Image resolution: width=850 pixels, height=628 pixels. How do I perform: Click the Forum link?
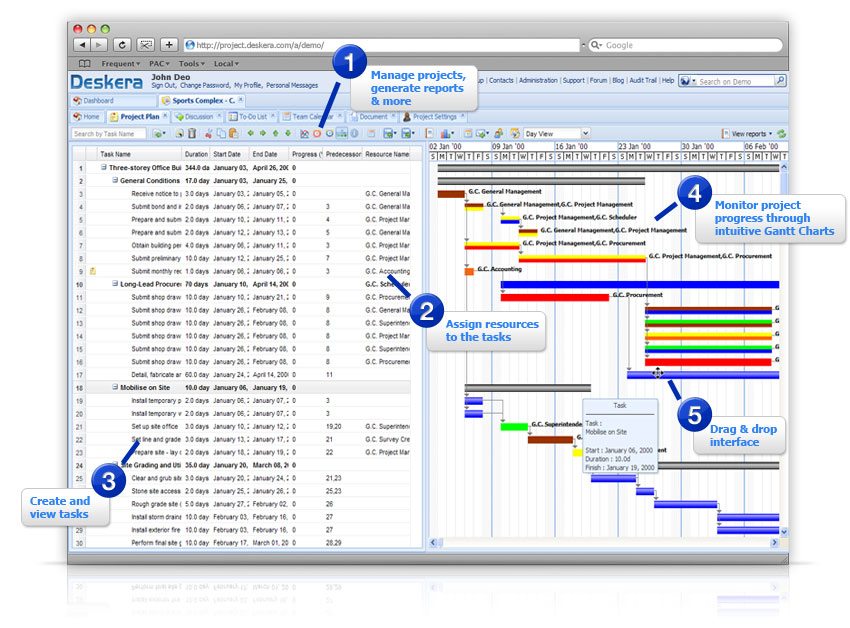(x=598, y=80)
